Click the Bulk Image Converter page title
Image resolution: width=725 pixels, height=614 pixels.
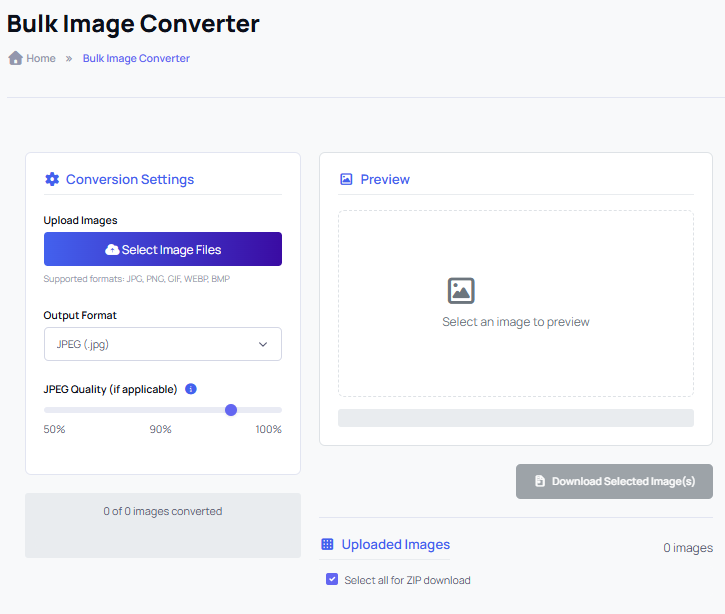[x=133, y=24]
